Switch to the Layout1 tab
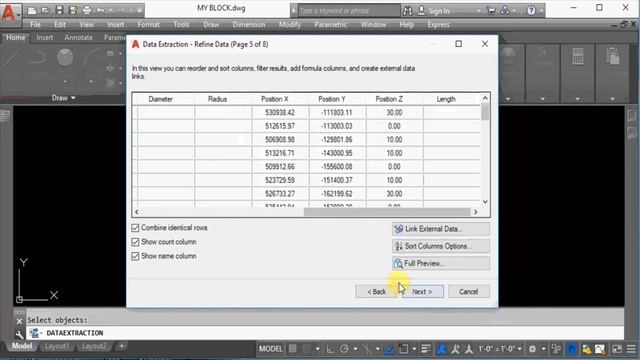This screenshot has height=360, width=640. click(57, 346)
